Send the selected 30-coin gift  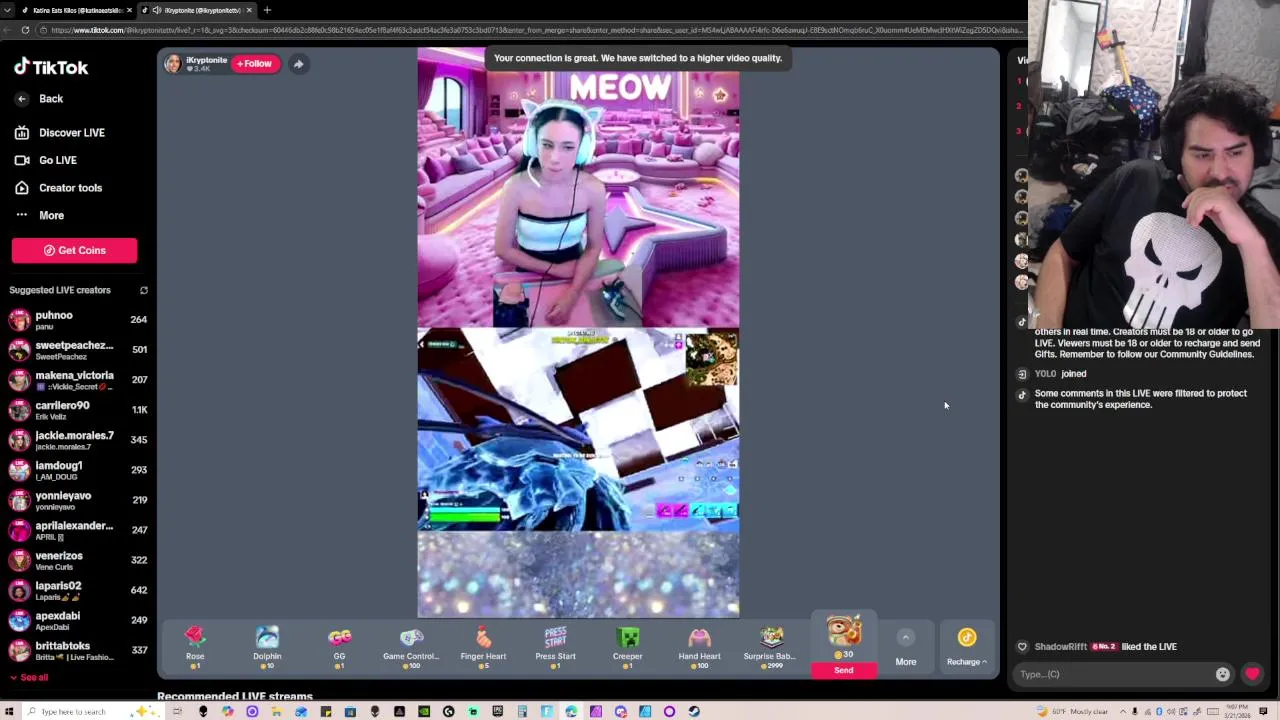(x=843, y=670)
